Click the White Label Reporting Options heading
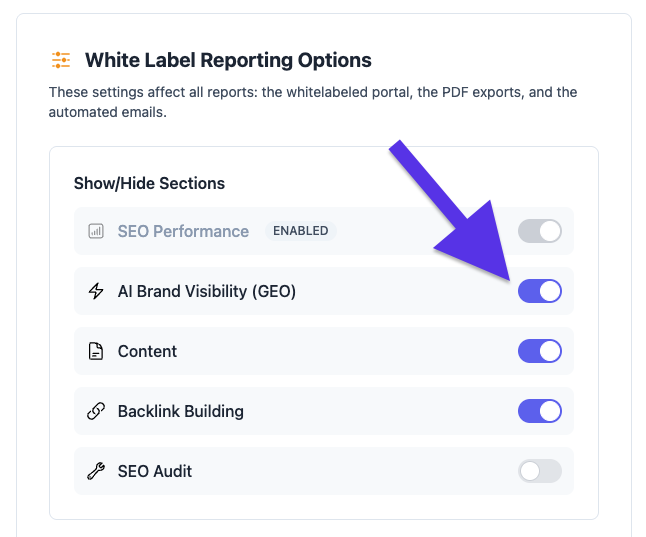This screenshot has width=646, height=537. tap(228, 60)
